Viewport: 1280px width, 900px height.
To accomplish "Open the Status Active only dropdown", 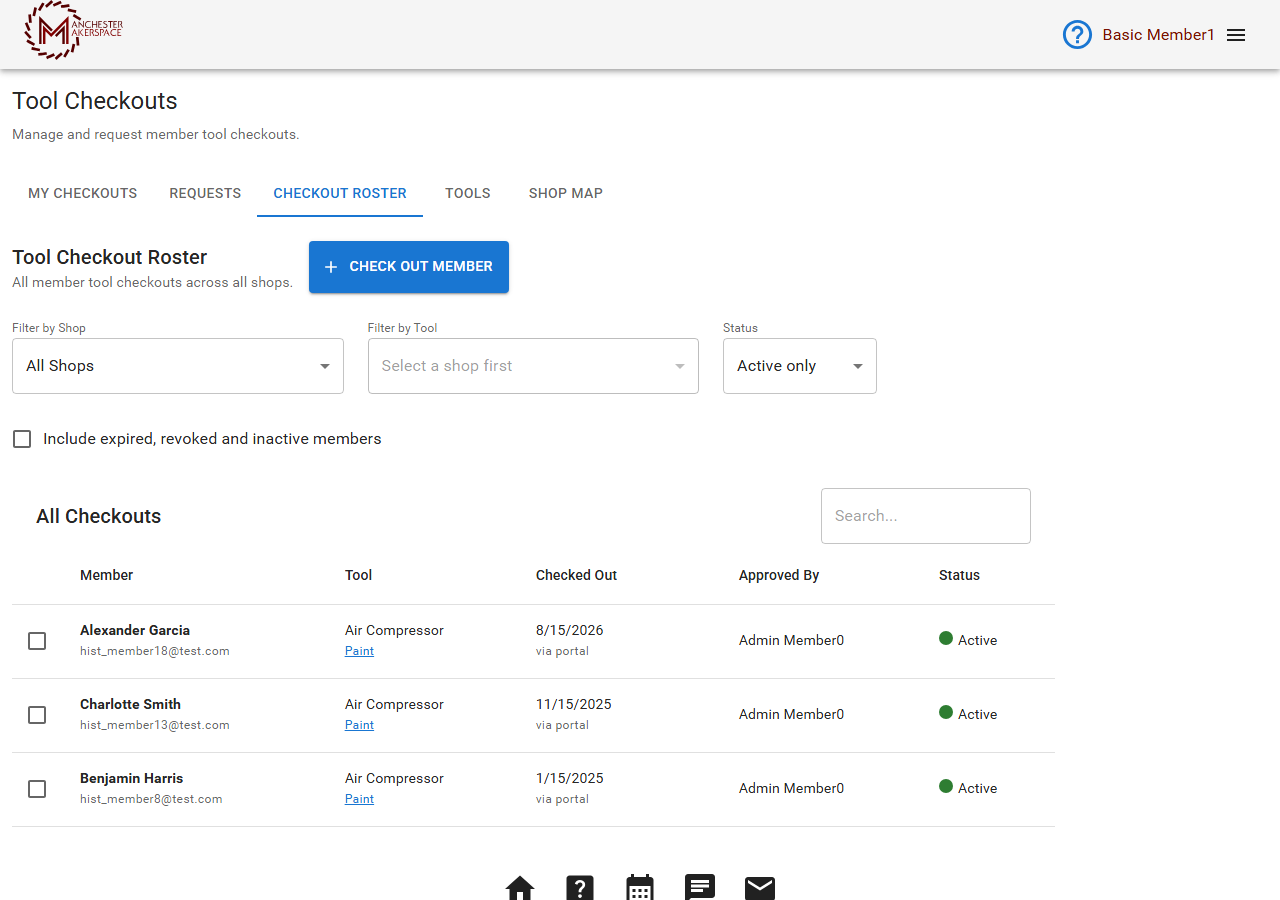I will (800, 366).
